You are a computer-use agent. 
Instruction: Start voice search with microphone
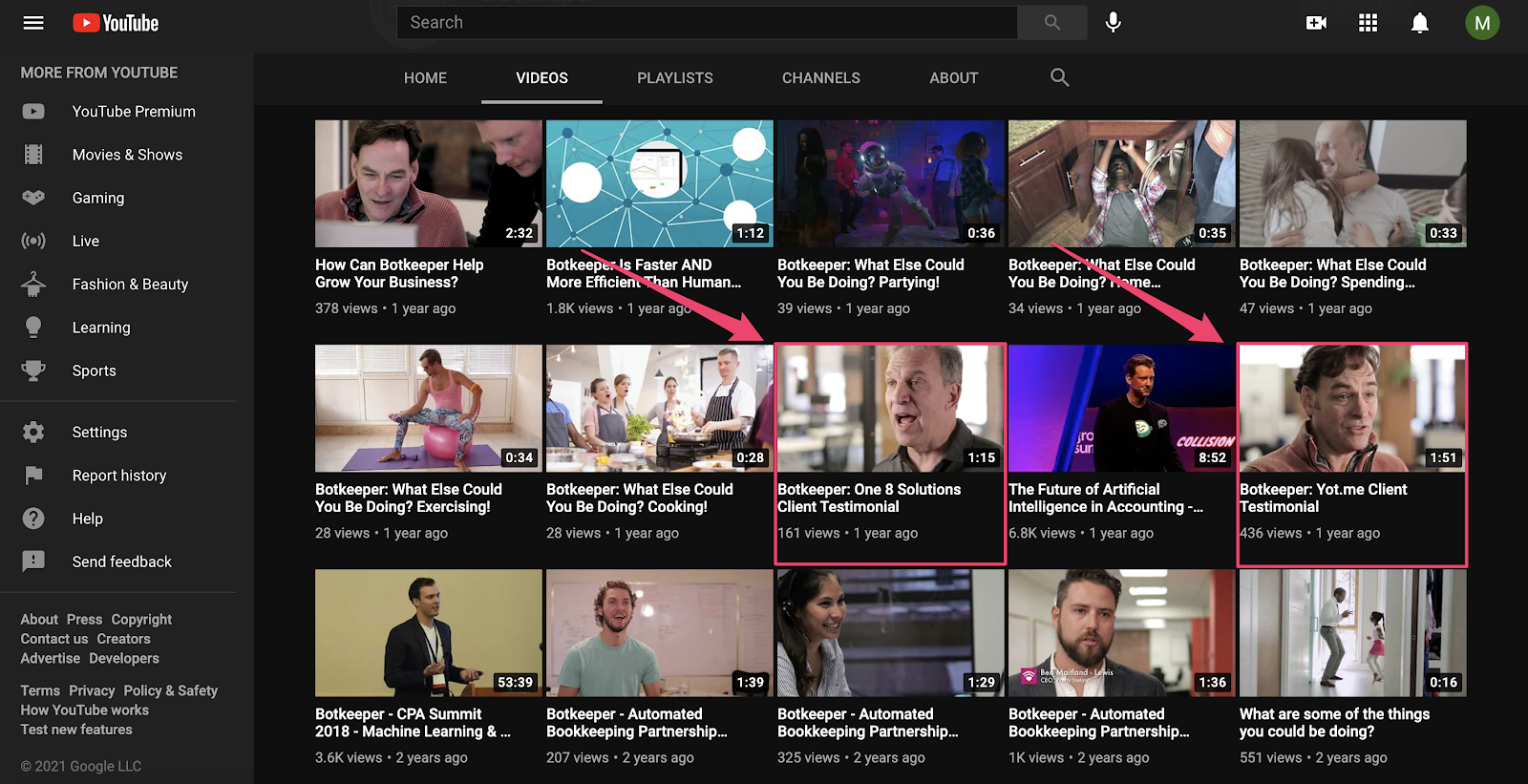pos(1114,22)
